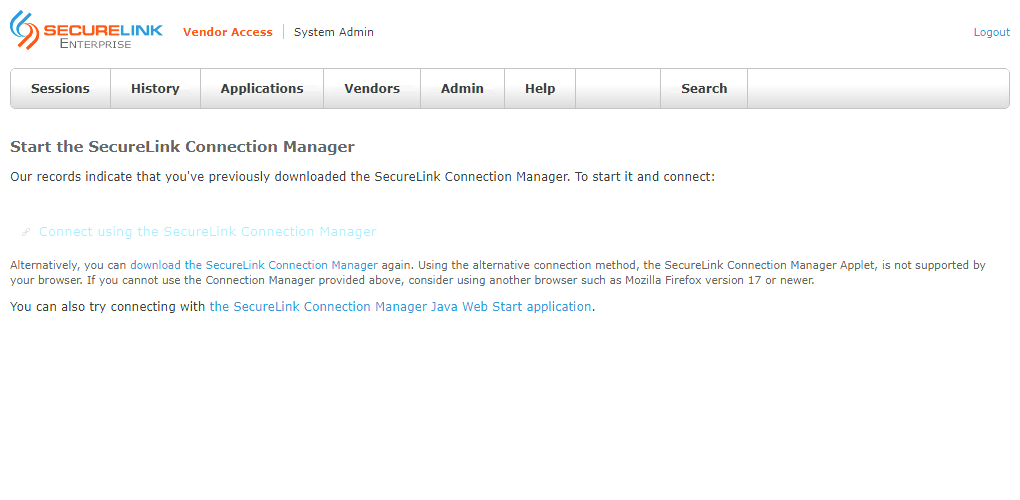Viewport: 1020px width, 500px height.
Task: Select the Vendor Access header link
Action: click(x=227, y=32)
